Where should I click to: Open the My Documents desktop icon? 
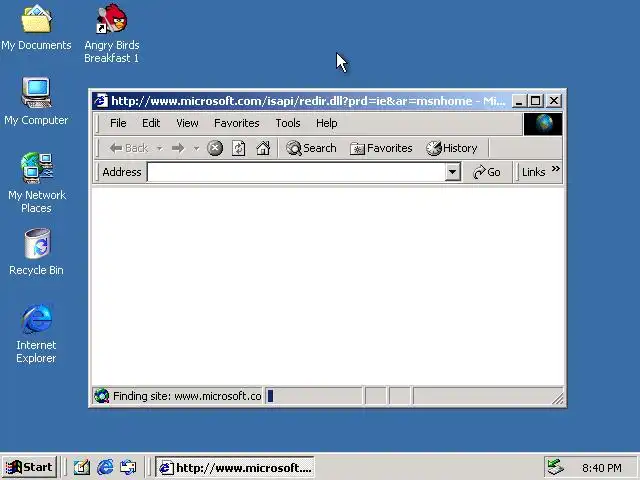tap(36, 27)
